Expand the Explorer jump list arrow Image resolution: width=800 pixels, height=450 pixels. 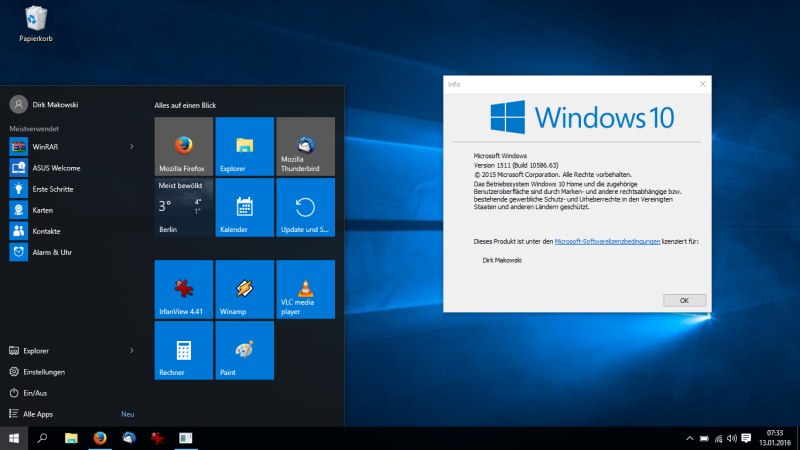point(132,351)
